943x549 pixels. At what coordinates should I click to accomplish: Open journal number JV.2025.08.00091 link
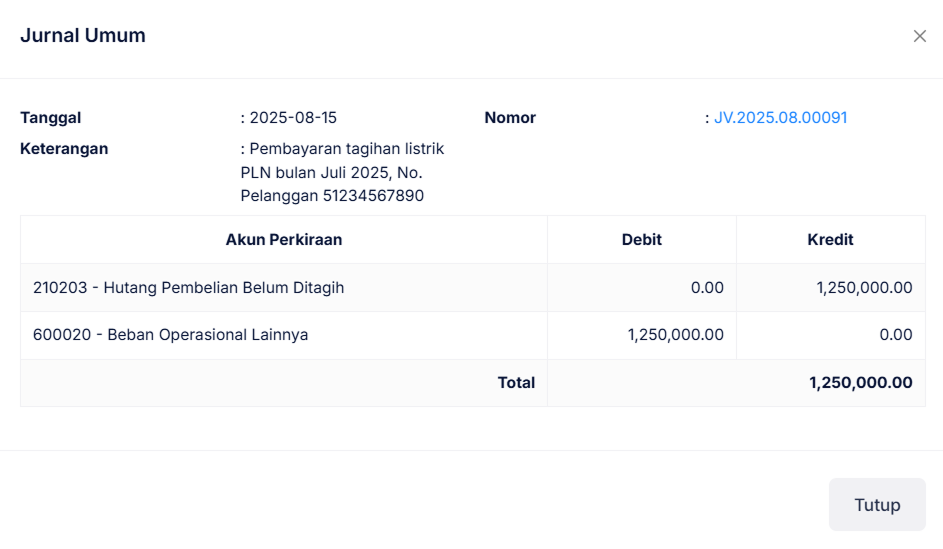[x=780, y=118]
